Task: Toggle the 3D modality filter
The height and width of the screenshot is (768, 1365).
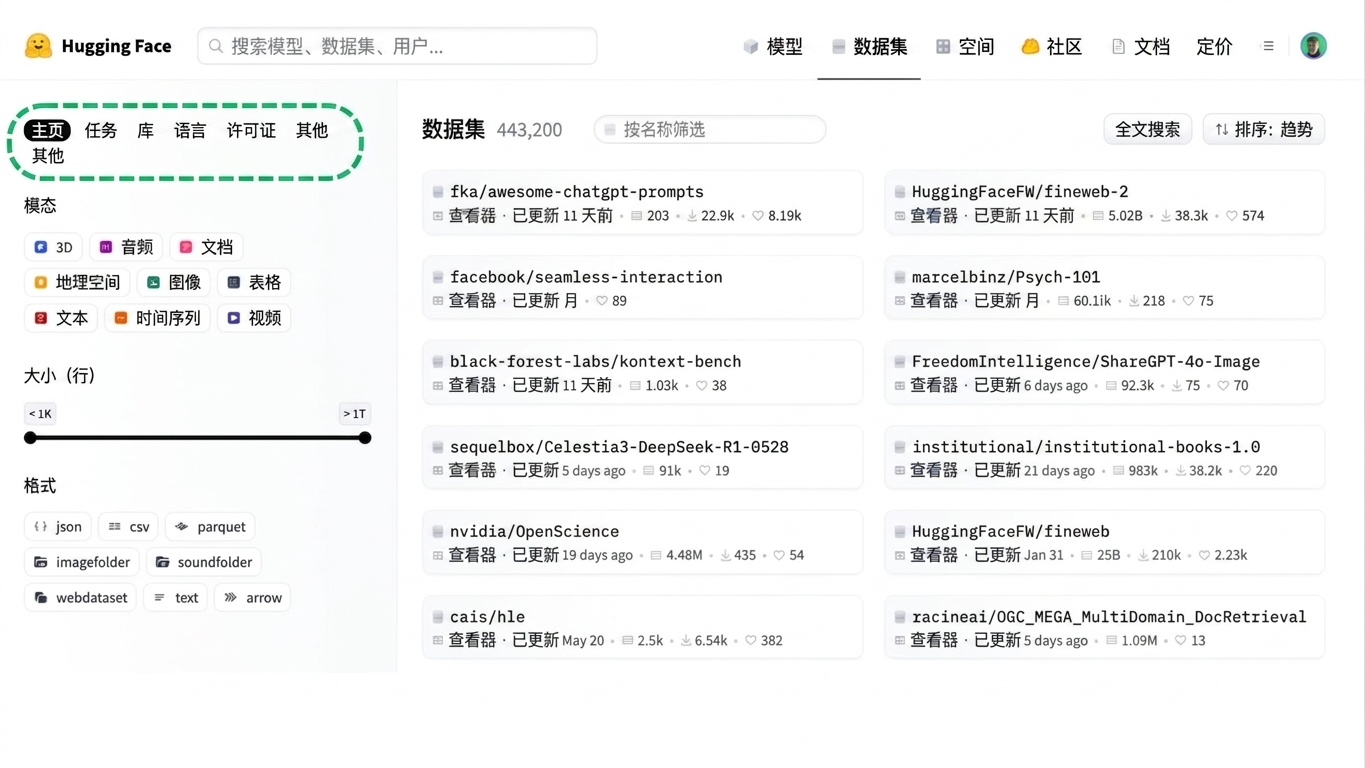Action: tap(54, 247)
